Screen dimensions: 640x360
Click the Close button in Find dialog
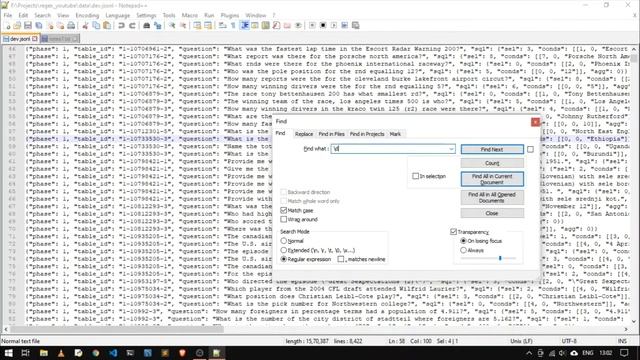click(x=492, y=213)
